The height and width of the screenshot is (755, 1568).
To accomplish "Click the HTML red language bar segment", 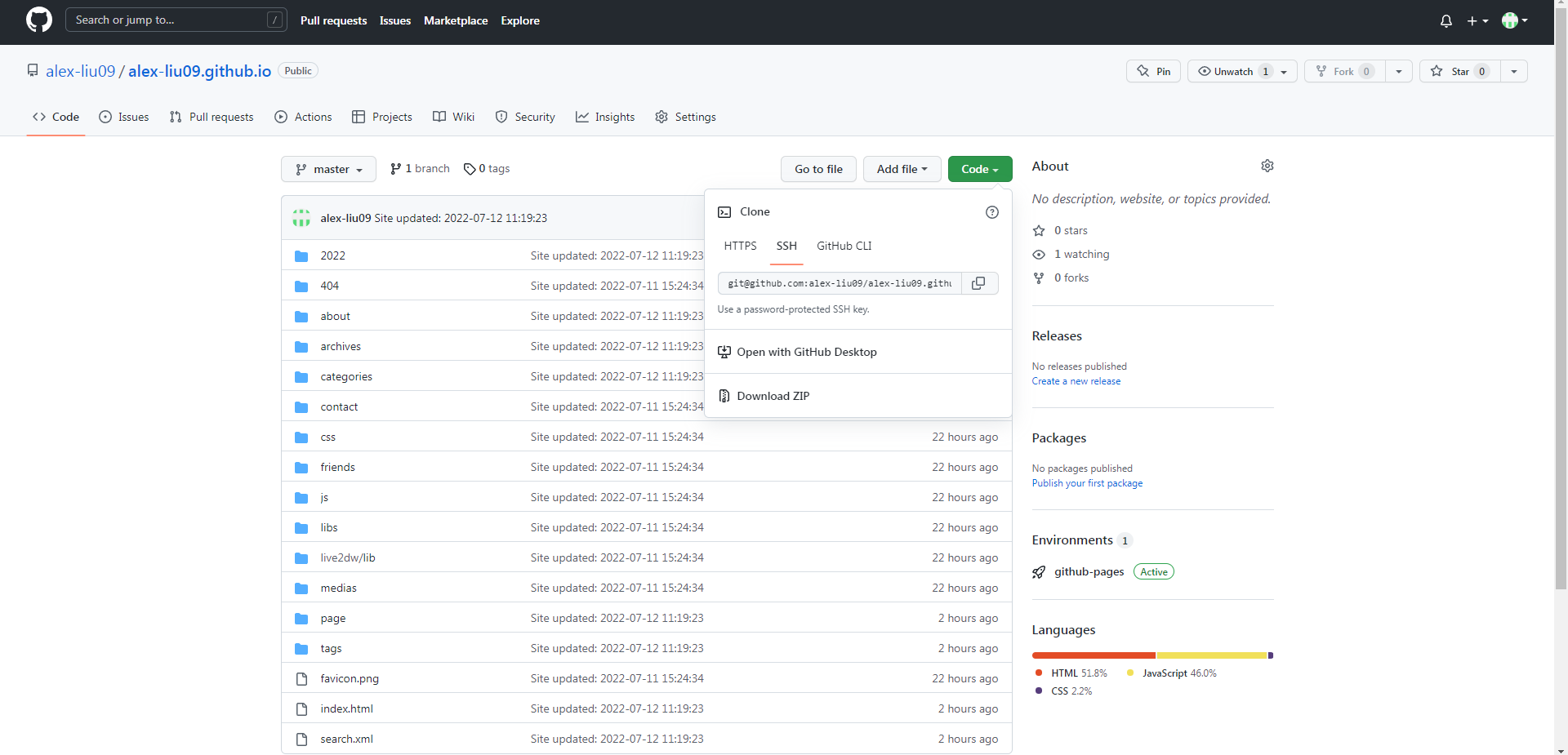I will [1093, 655].
